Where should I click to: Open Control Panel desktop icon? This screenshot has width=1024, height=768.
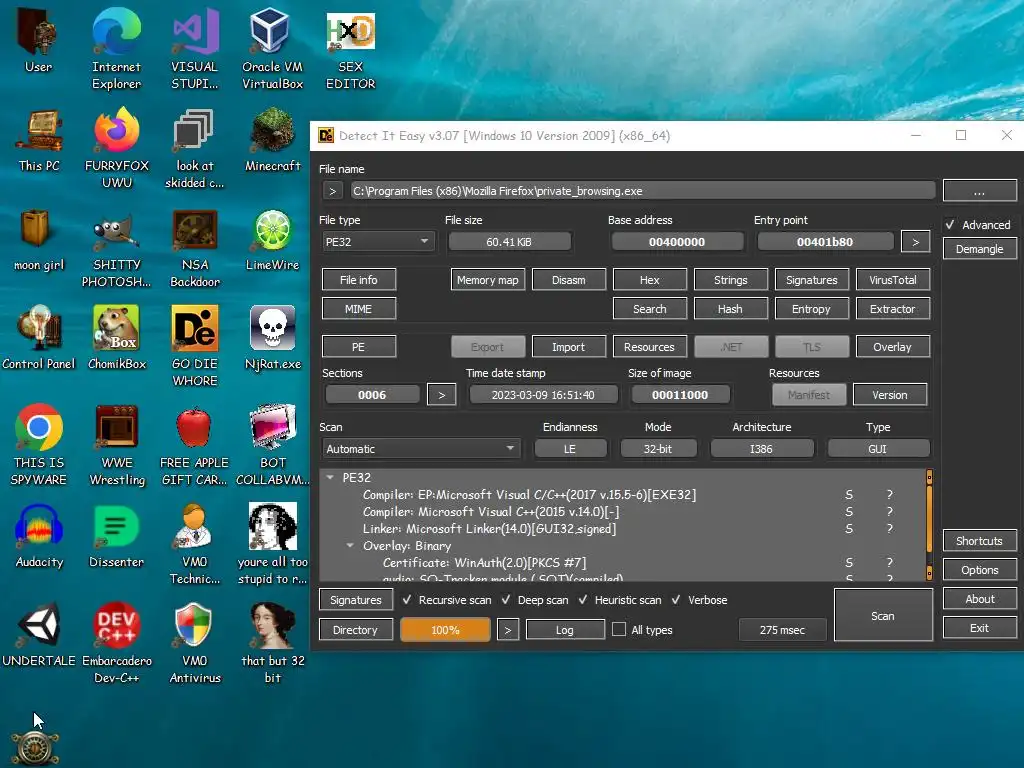click(39, 338)
